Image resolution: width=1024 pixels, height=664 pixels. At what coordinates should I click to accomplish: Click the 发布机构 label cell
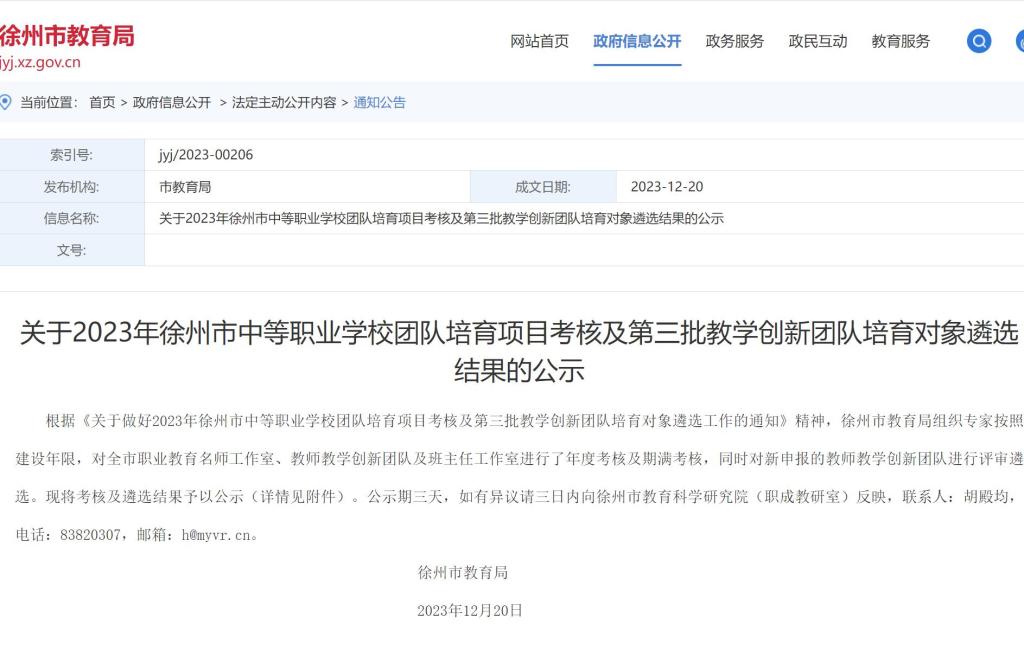(72, 187)
